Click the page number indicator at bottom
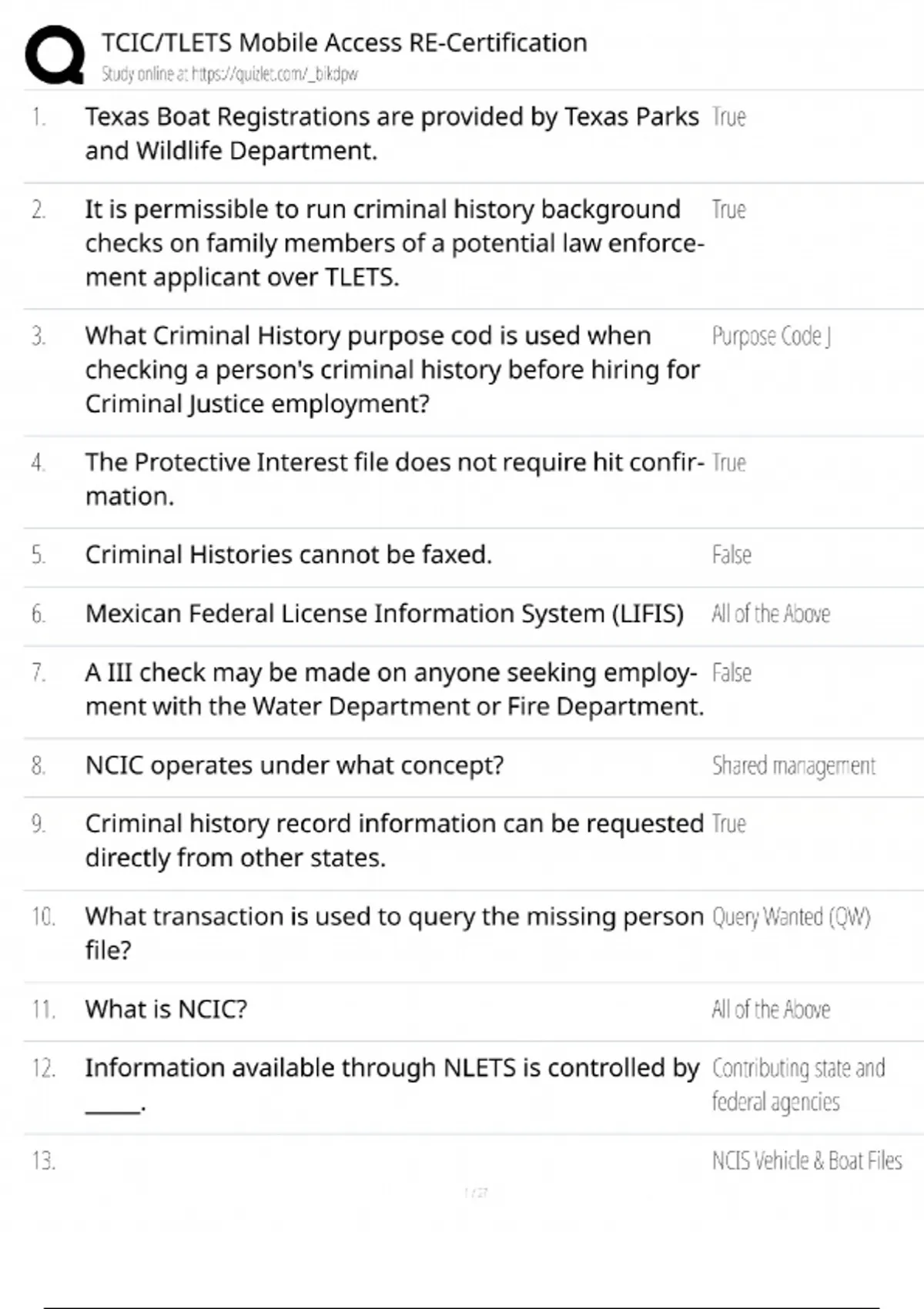924x1309 pixels. pos(476,1193)
